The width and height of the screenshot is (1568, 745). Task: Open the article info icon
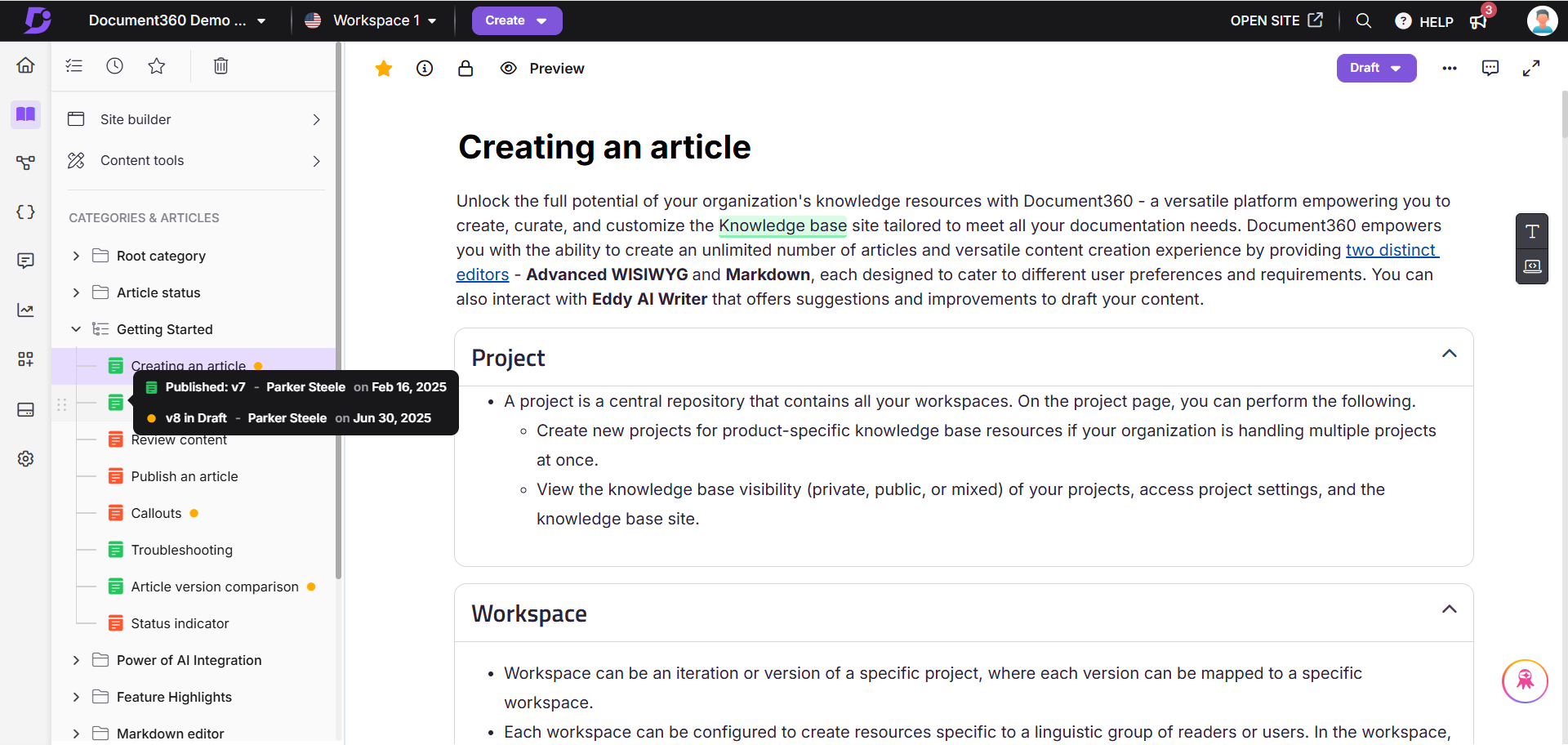click(425, 69)
